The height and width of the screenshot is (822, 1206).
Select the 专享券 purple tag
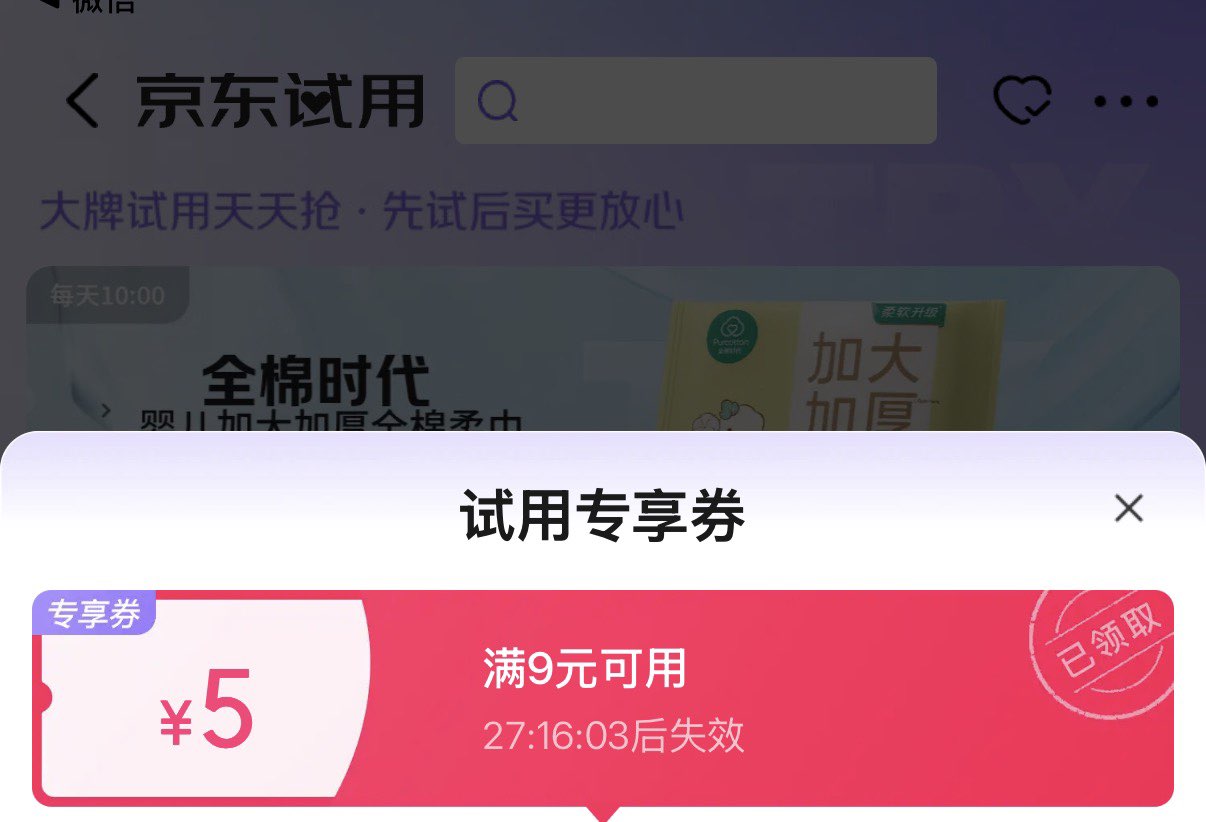coord(95,614)
